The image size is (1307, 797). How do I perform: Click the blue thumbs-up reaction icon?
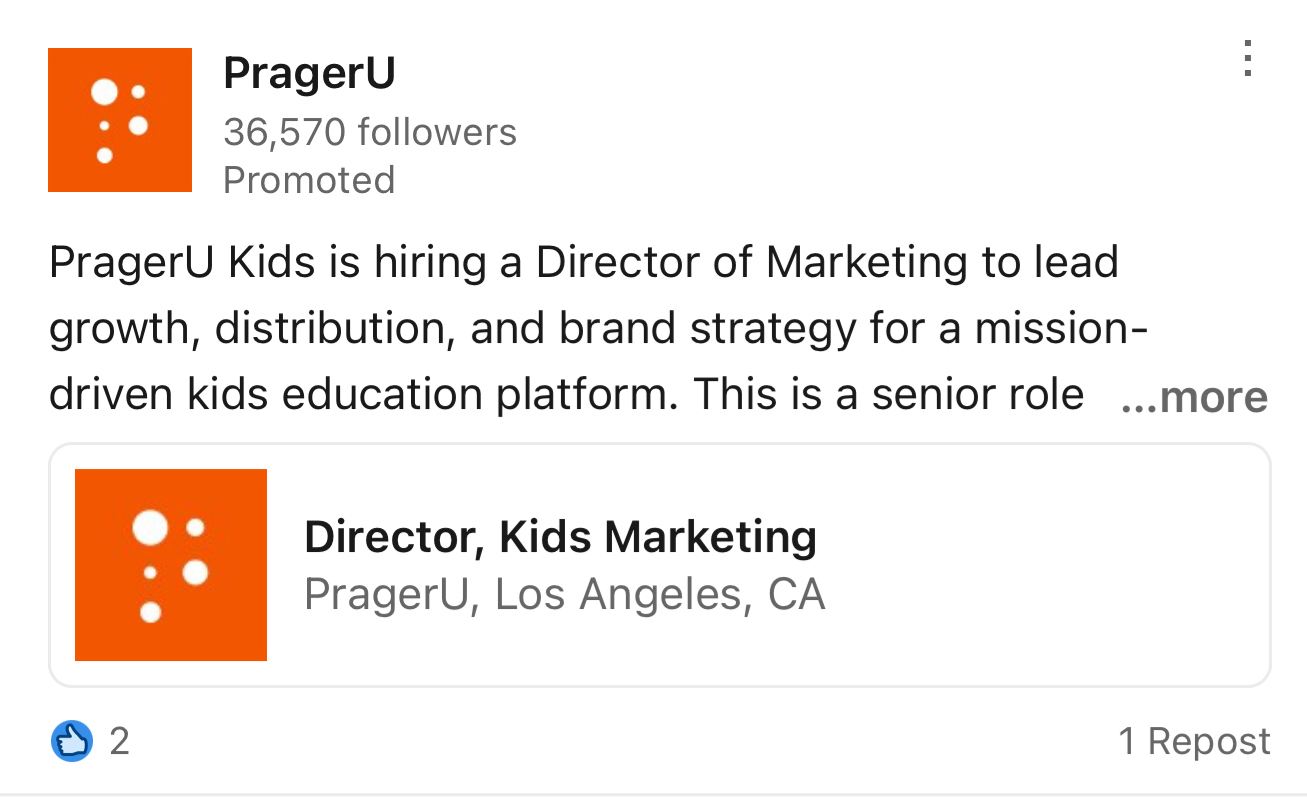71,742
